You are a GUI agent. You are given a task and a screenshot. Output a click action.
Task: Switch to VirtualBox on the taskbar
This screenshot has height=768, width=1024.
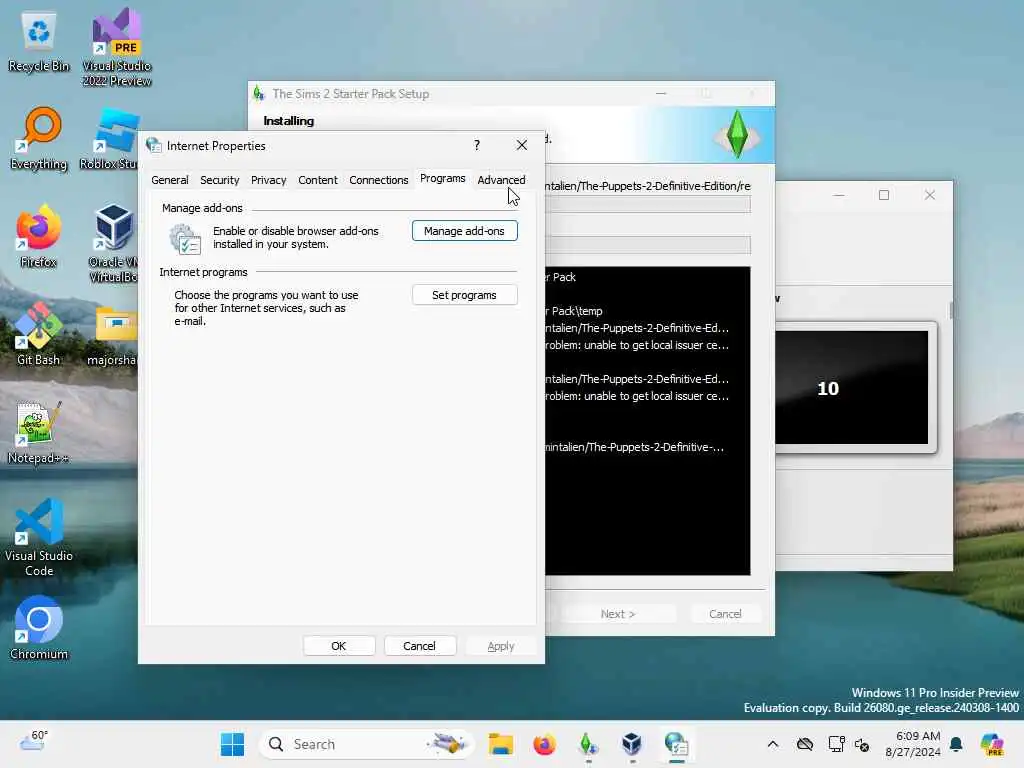pyautogui.click(x=632, y=744)
